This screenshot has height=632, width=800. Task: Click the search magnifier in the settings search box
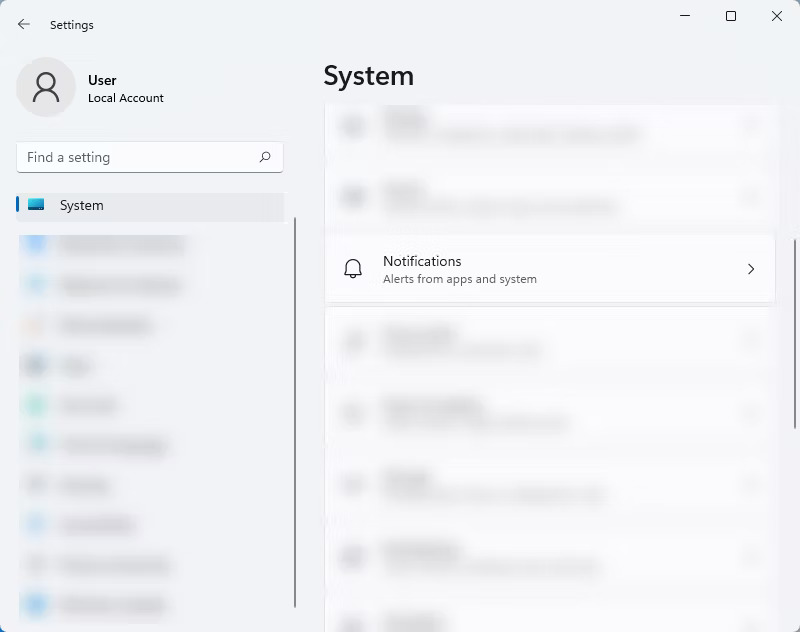pyautogui.click(x=264, y=157)
